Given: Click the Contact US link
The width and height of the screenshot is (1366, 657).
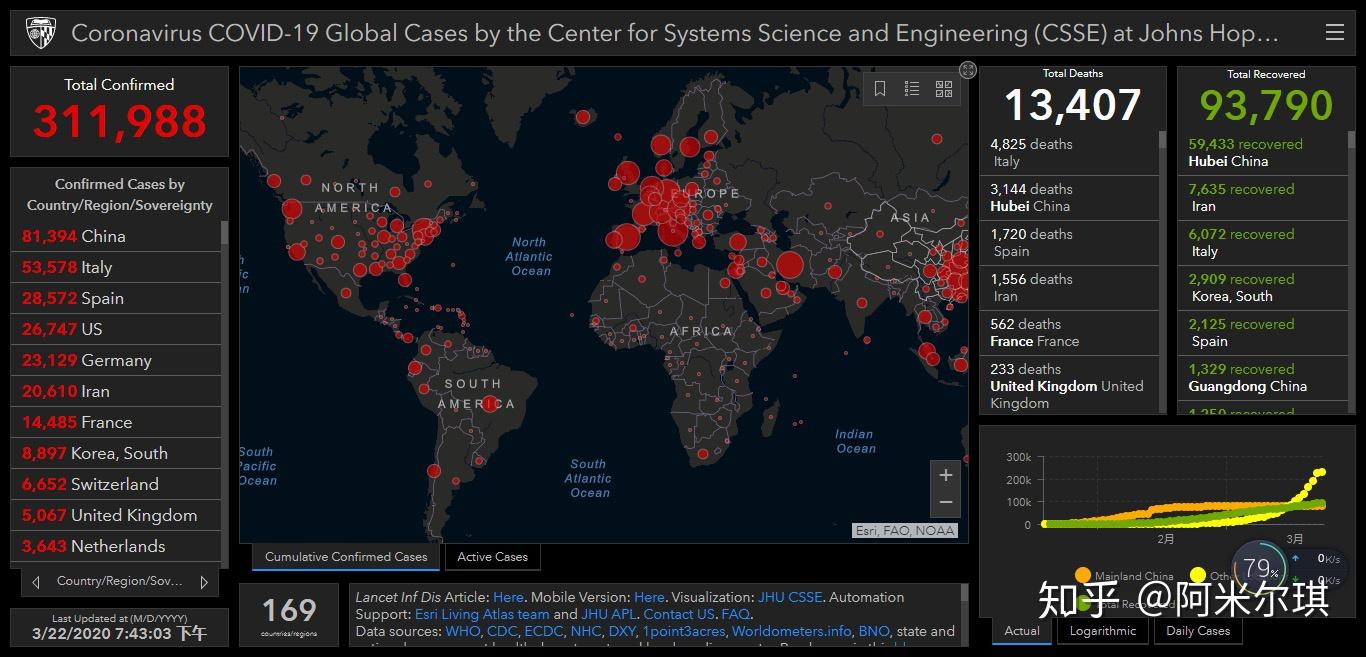Looking at the screenshot, I should tap(679, 614).
